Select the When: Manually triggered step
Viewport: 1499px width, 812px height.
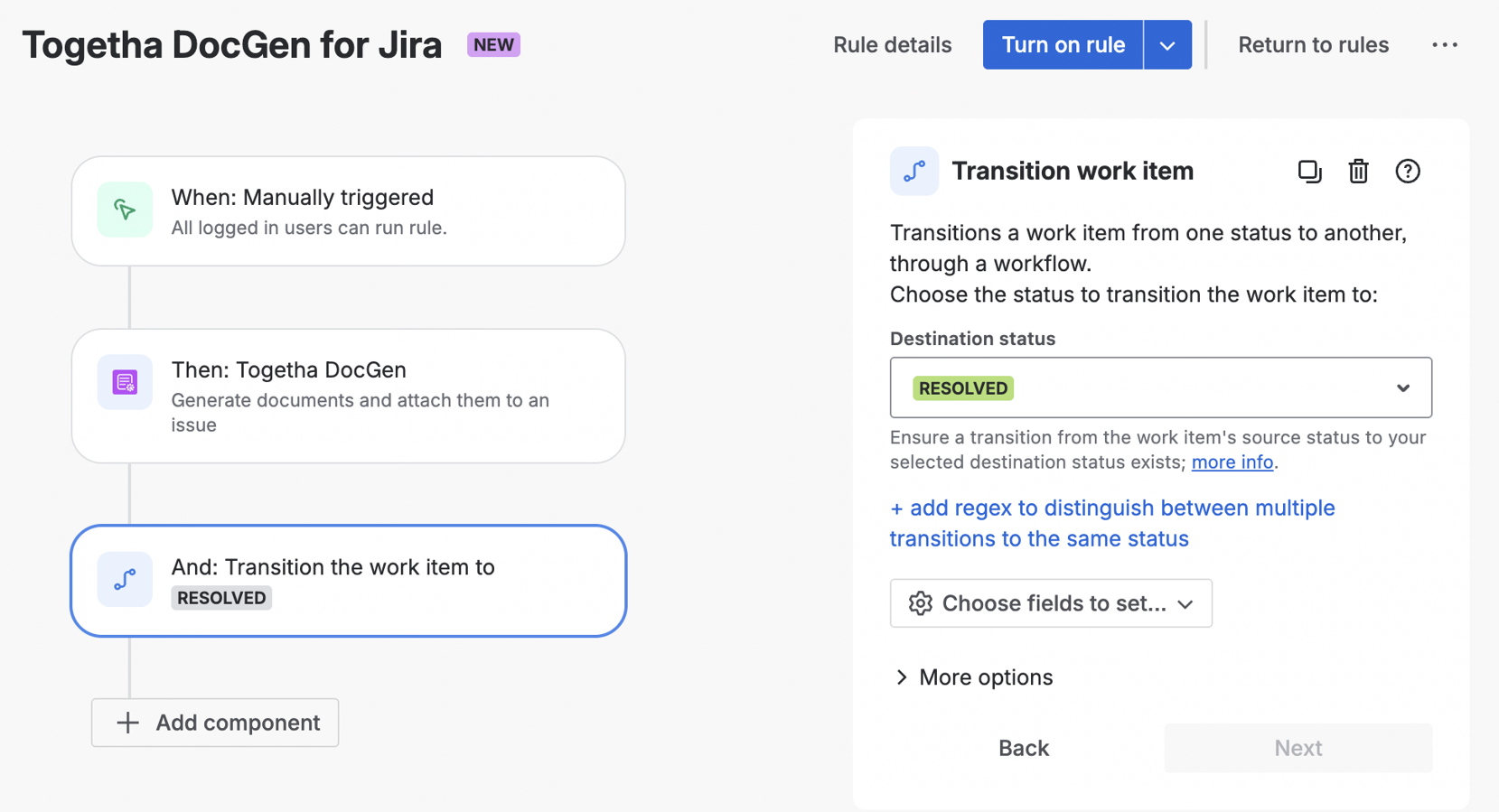point(348,211)
